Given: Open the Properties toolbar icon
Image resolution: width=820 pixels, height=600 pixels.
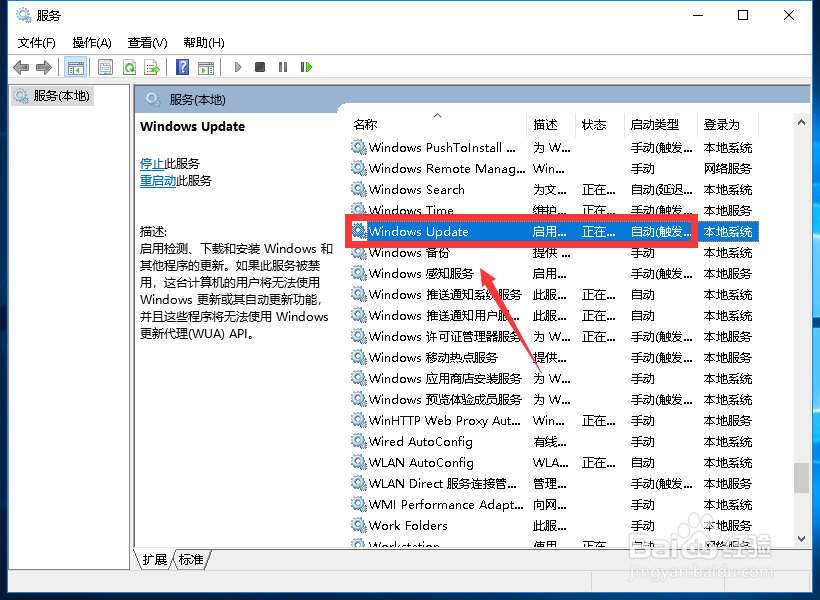Looking at the screenshot, I should 106,67.
